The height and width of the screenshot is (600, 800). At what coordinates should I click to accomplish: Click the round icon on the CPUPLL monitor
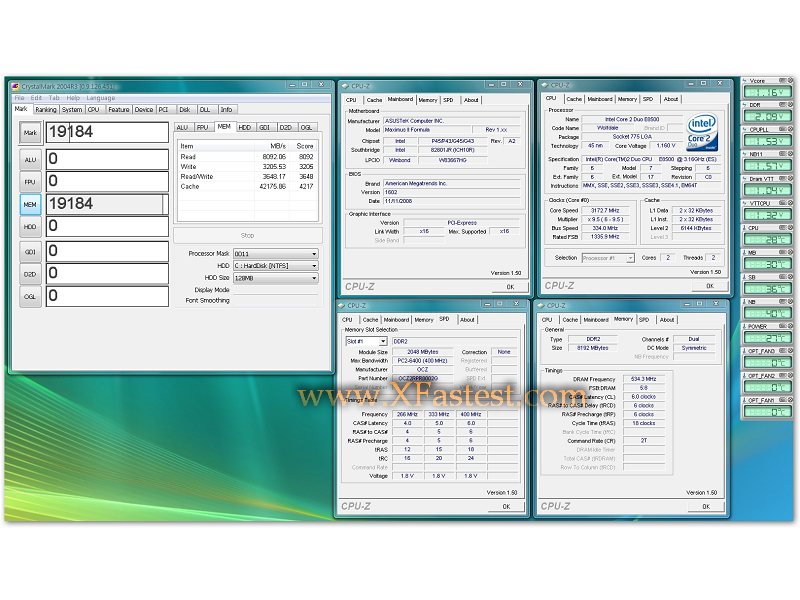[x=790, y=129]
